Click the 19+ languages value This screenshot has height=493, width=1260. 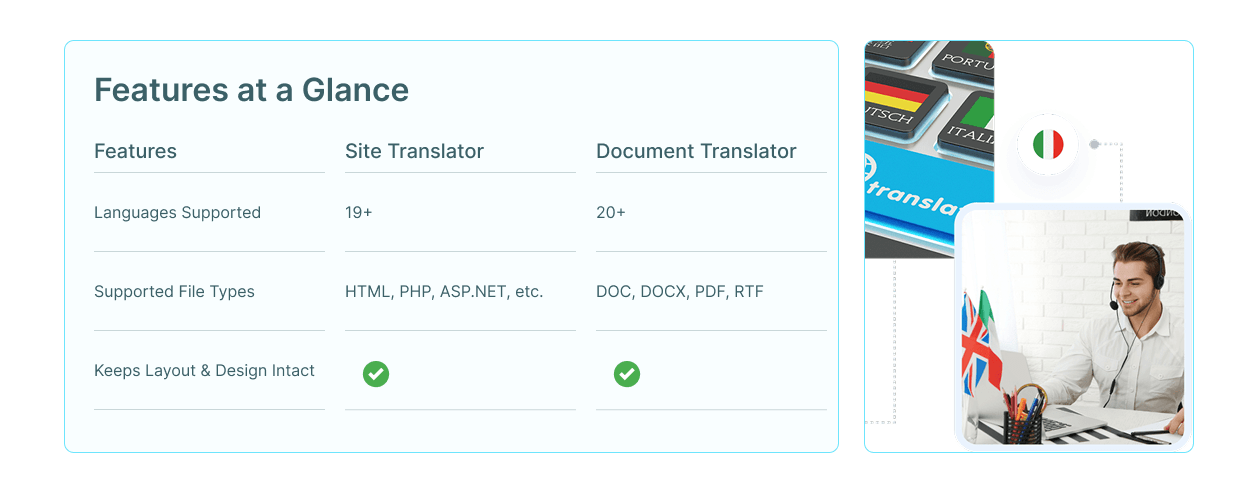point(359,213)
